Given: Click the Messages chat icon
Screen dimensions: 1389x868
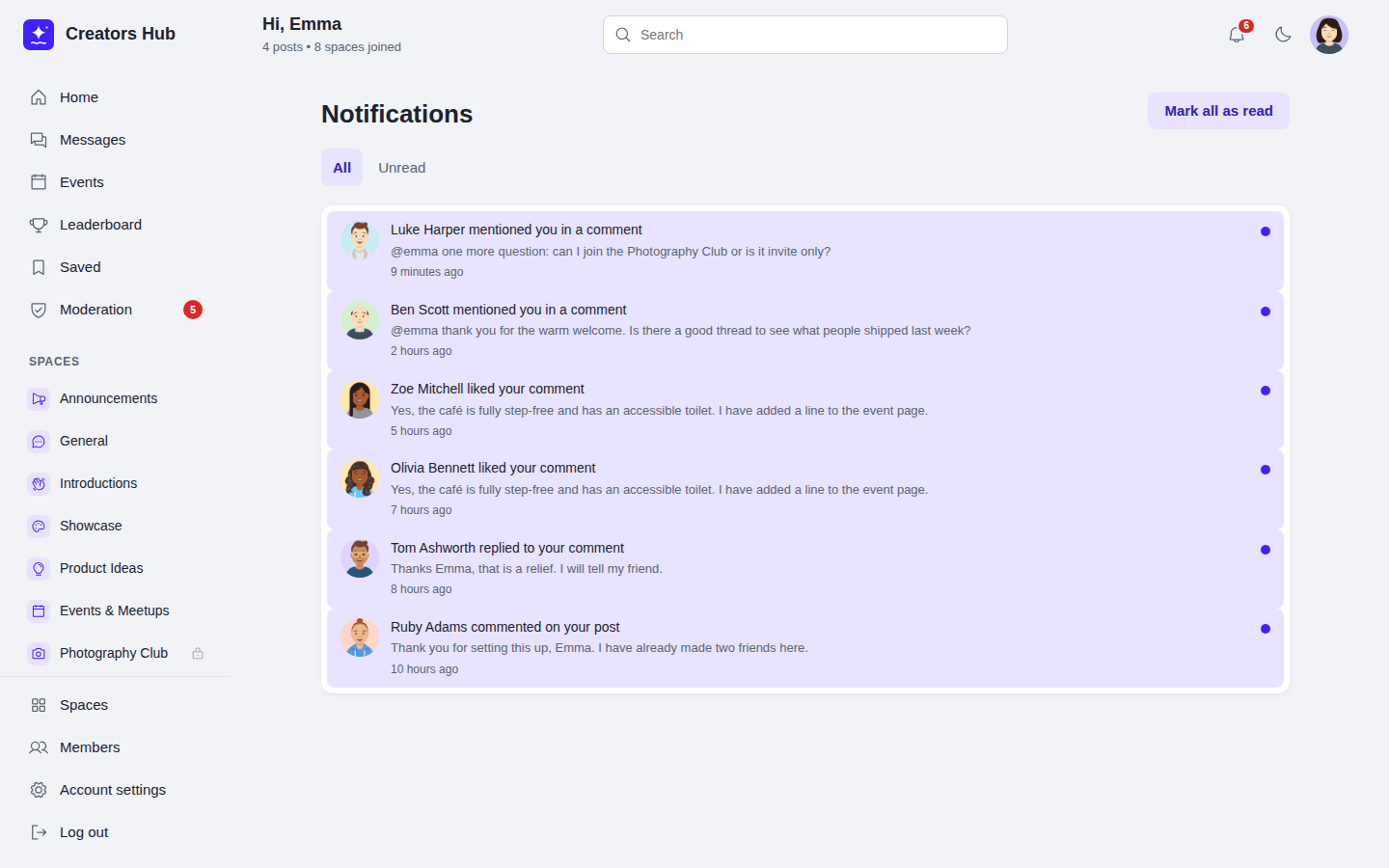Looking at the screenshot, I should pyautogui.click(x=39, y=140).
